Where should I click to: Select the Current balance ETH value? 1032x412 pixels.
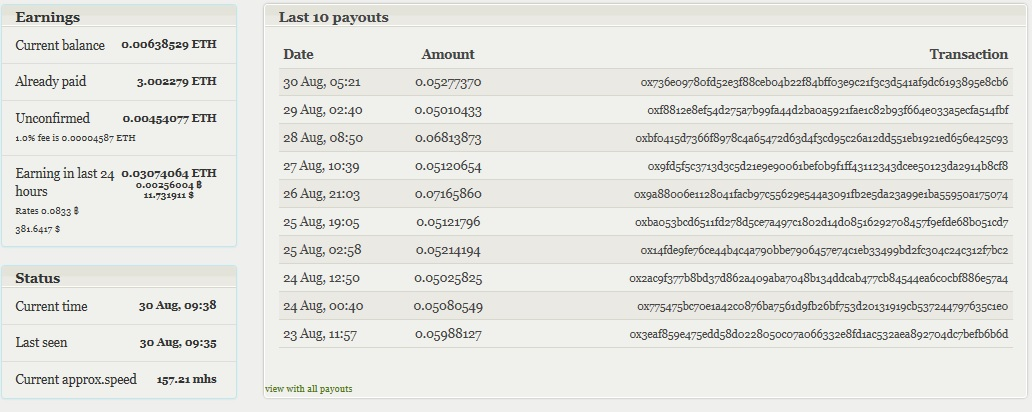168,45
